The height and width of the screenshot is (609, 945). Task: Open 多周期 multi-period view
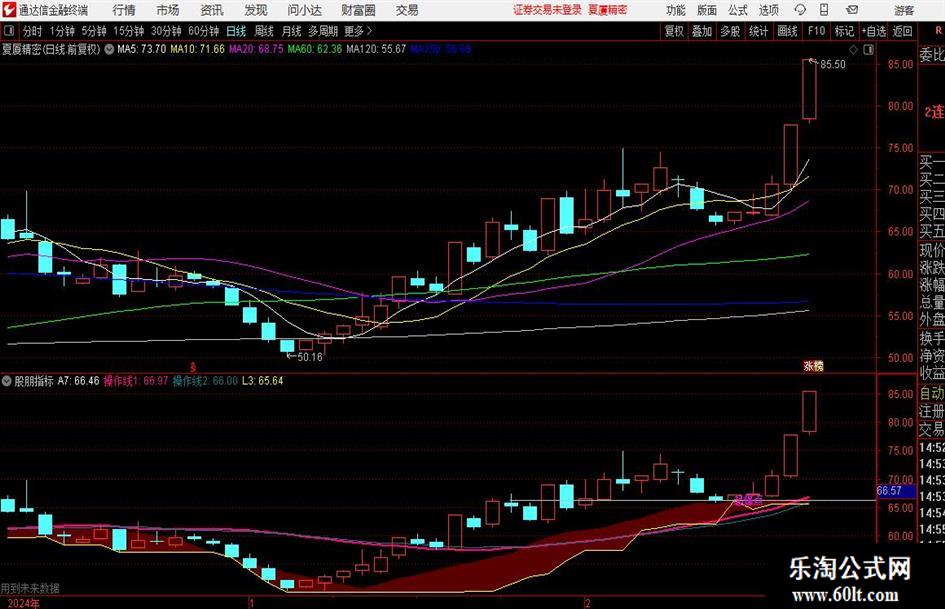click(x=323, y=31)
